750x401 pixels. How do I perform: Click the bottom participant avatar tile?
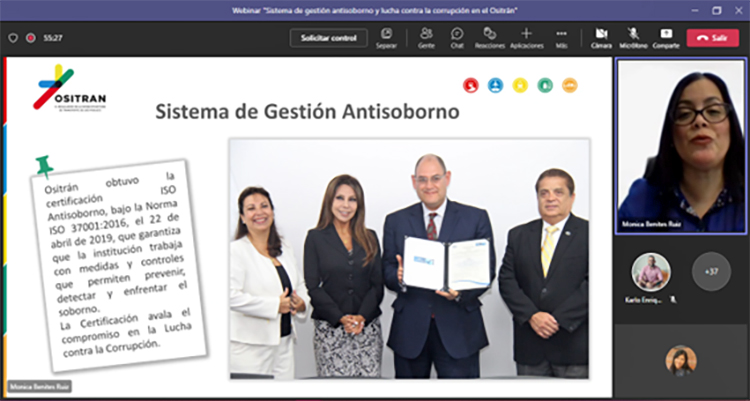coord(681,361)
